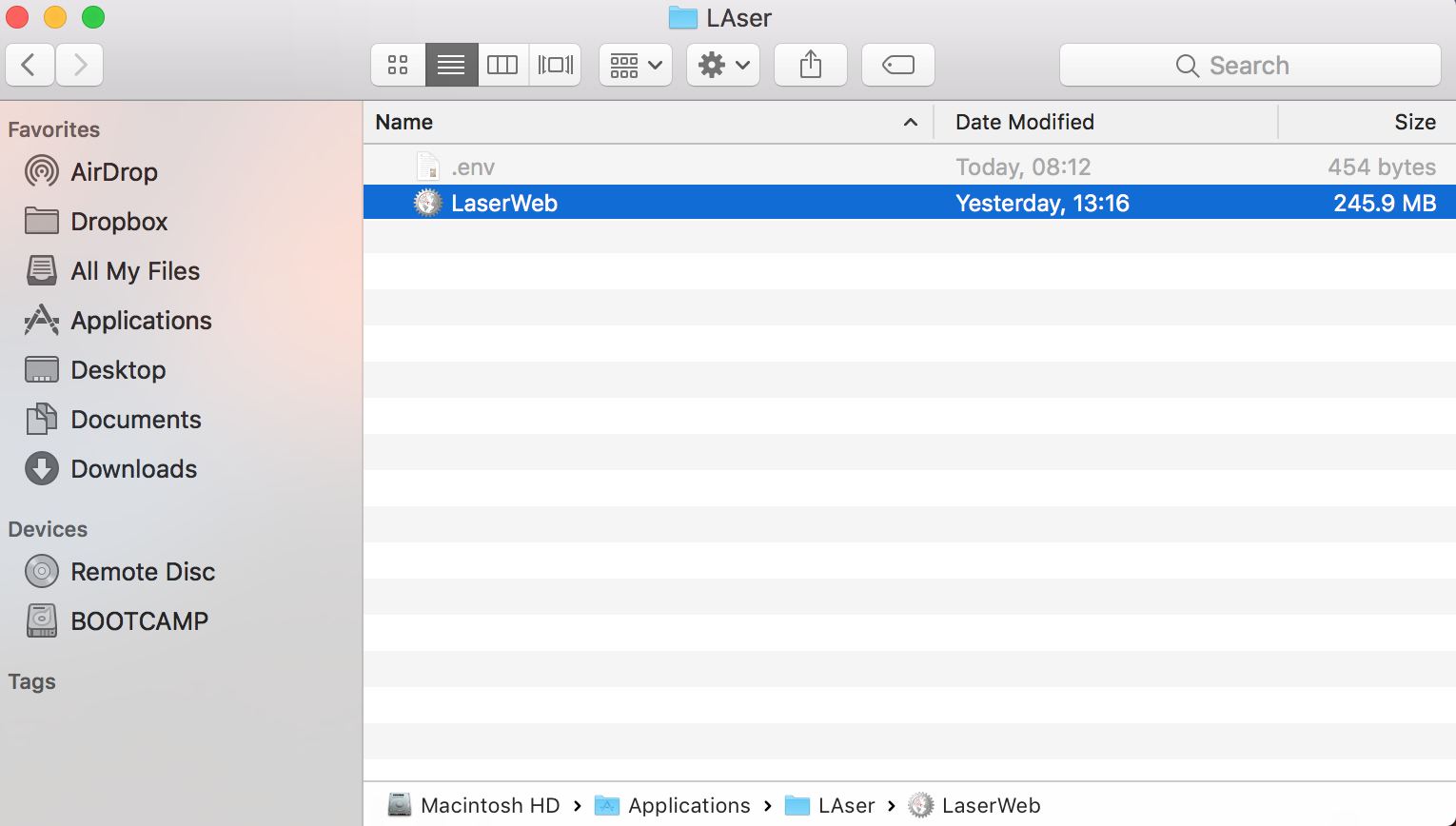Select the BOOTCAMP volume in Devices
The image size is (1456, 826).
[42, 620]
